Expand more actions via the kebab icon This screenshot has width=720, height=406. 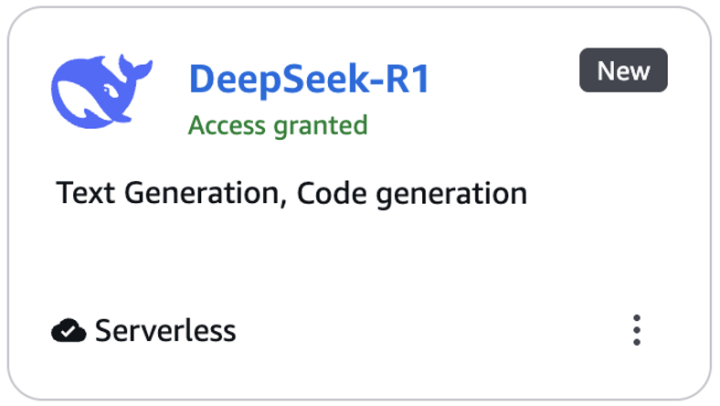pos(637,329)
